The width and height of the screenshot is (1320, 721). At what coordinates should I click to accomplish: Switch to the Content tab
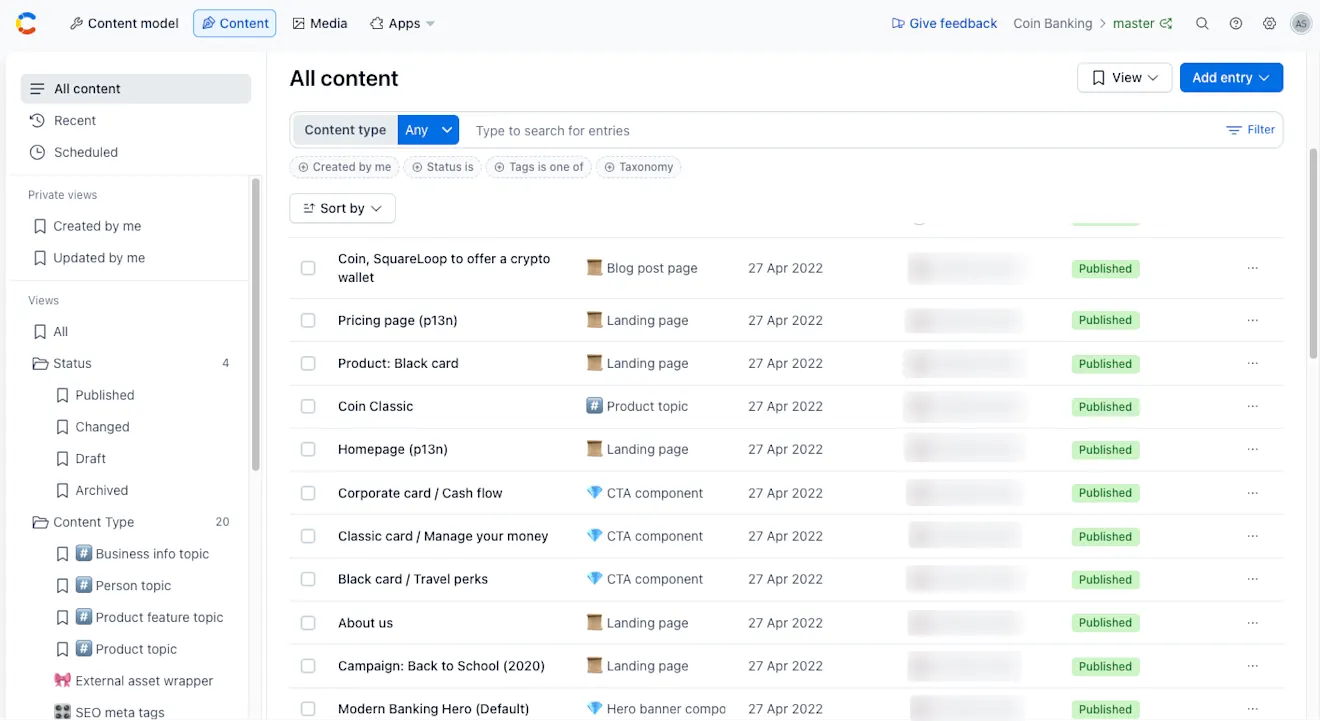tap(235, 23)
